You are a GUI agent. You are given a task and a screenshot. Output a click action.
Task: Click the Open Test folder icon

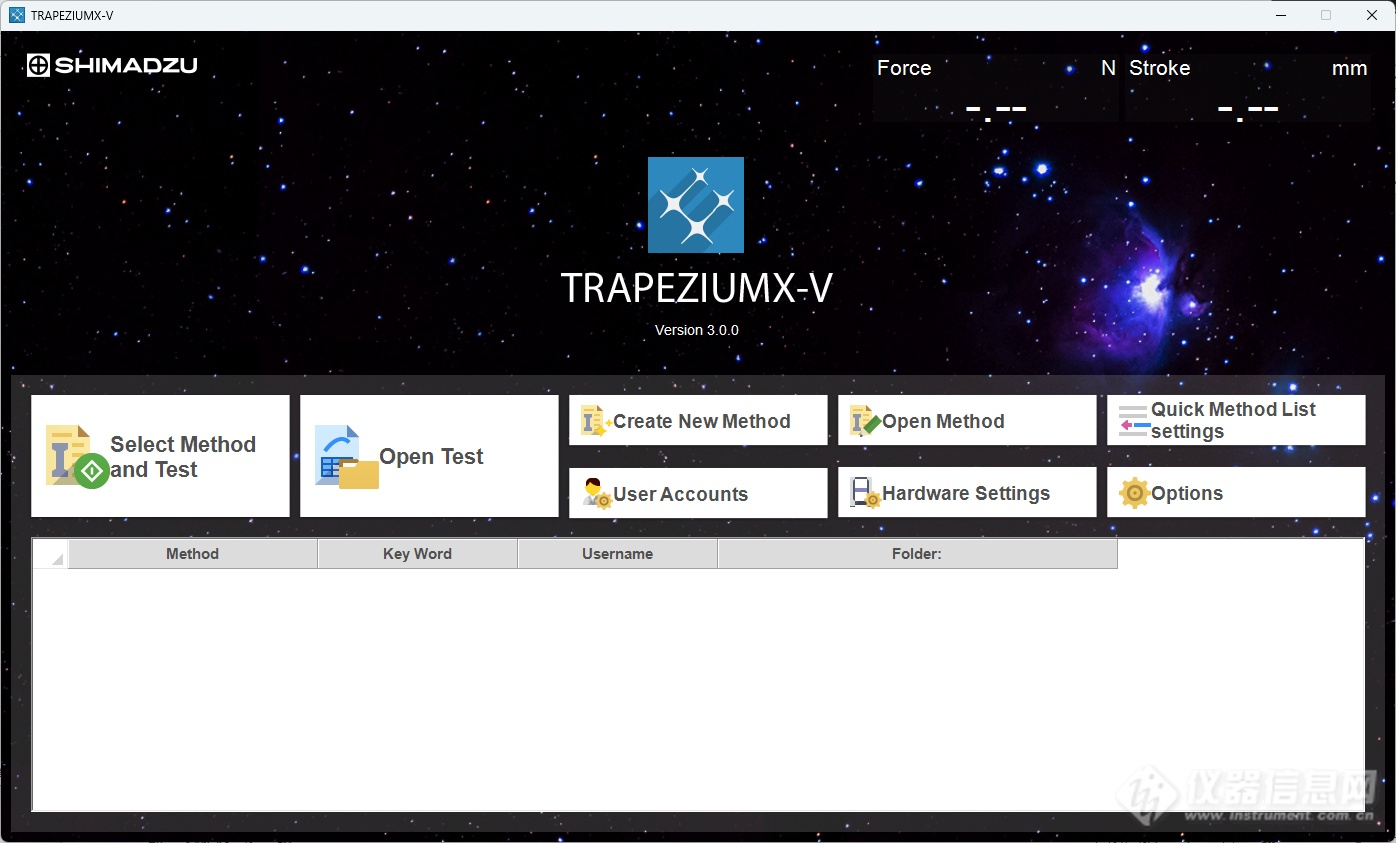click(347, 456)
